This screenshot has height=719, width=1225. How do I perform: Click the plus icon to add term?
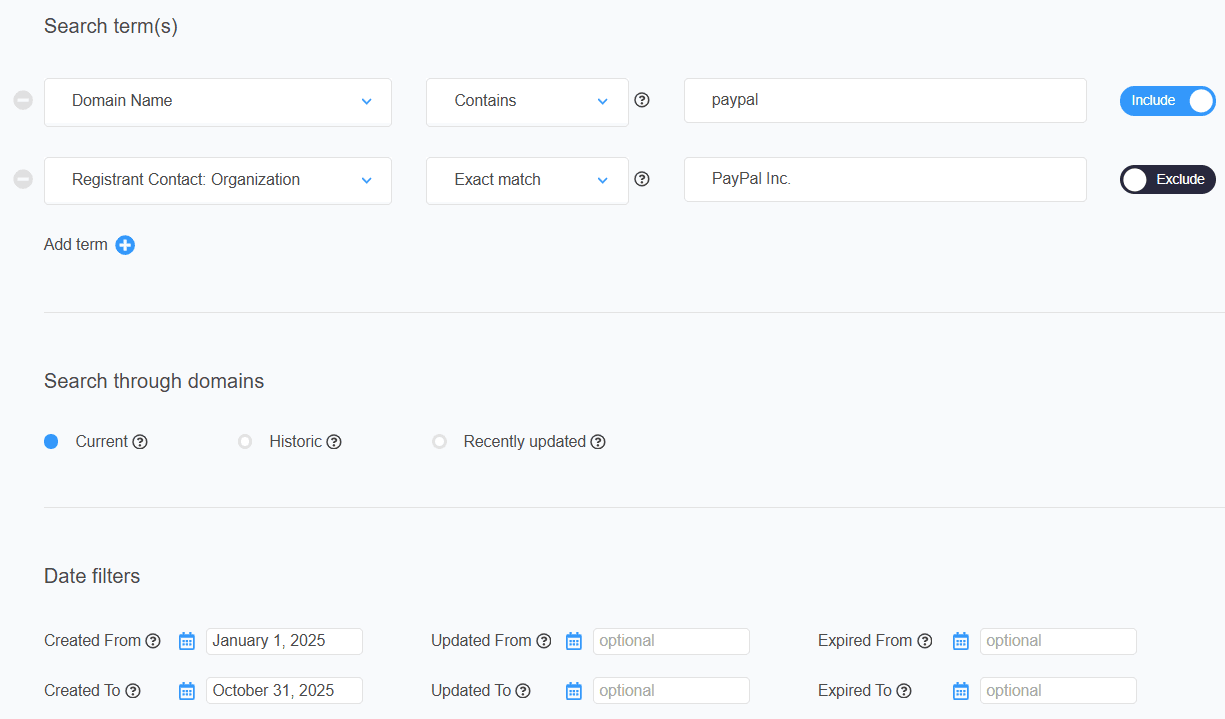tap(125, 245)
